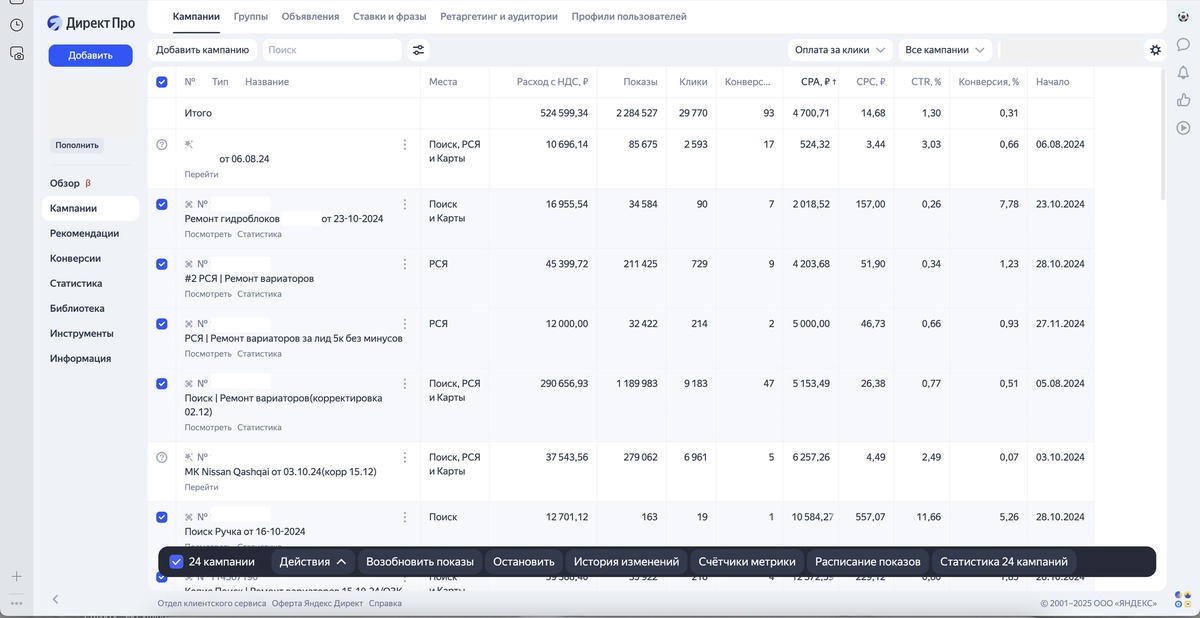This screenshot has width=1200, height=618.
Task: Open three-dot menu for MK Nissan Qashqai campaign
Action: coord(405,457)
